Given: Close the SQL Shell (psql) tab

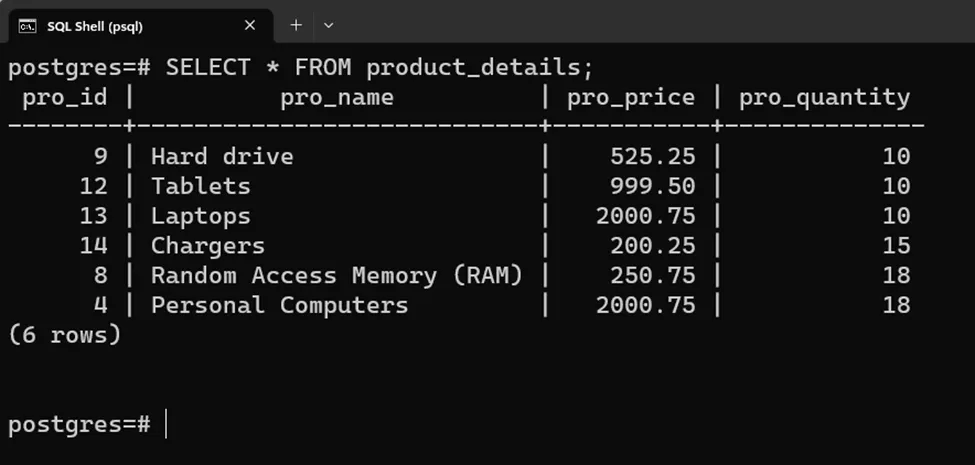Looking at the screenshot, I should [x=250, y=25].
